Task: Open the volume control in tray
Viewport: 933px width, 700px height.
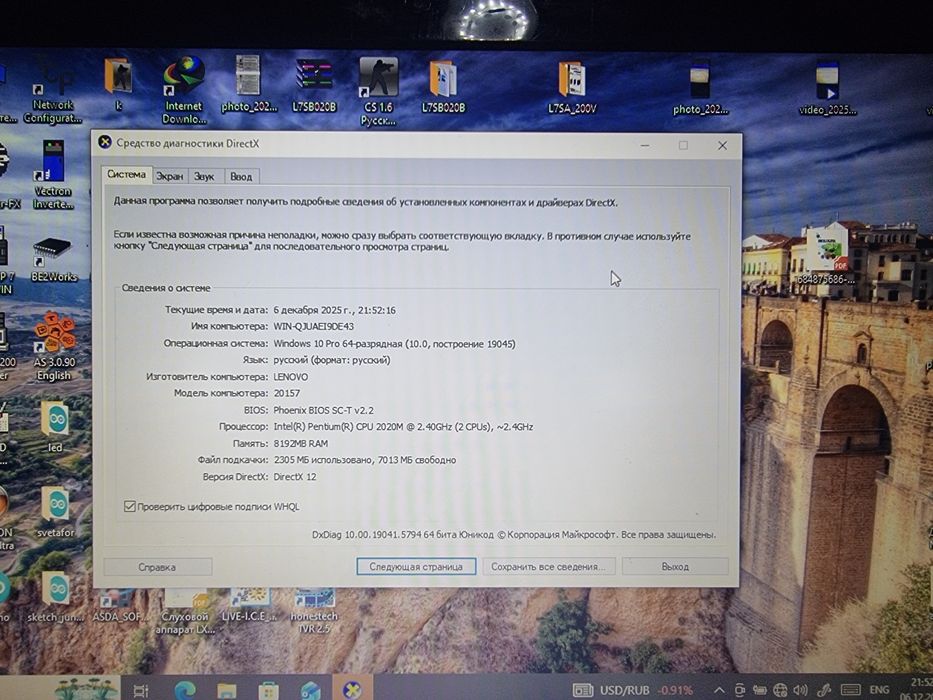Action: coord(801,690)
